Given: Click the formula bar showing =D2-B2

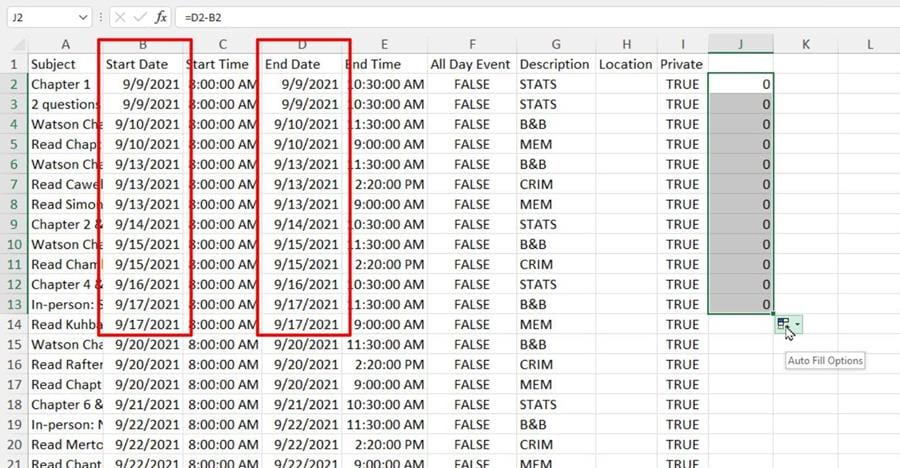Looking at the screenshot, I should [x=537, y=17].
